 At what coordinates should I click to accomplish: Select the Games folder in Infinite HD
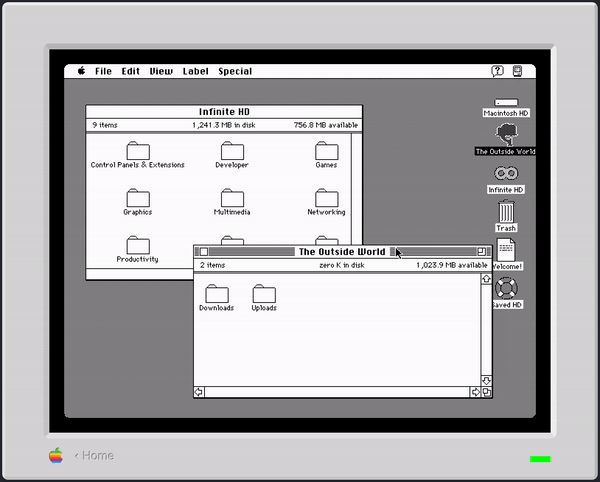tap(326, 151)
